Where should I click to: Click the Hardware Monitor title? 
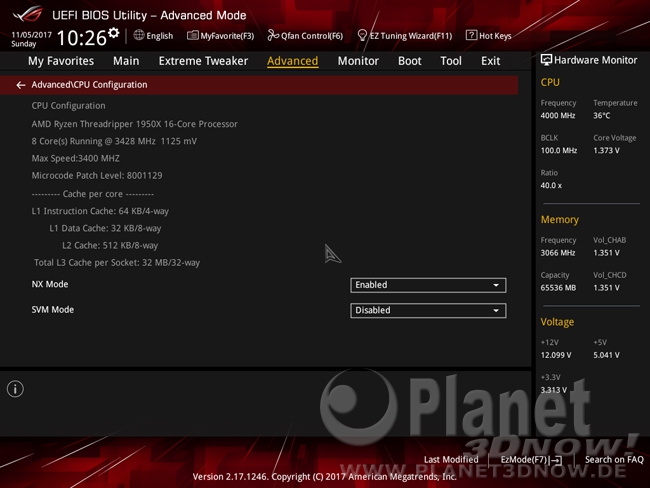pyautogui.click(x=595, y=60)
